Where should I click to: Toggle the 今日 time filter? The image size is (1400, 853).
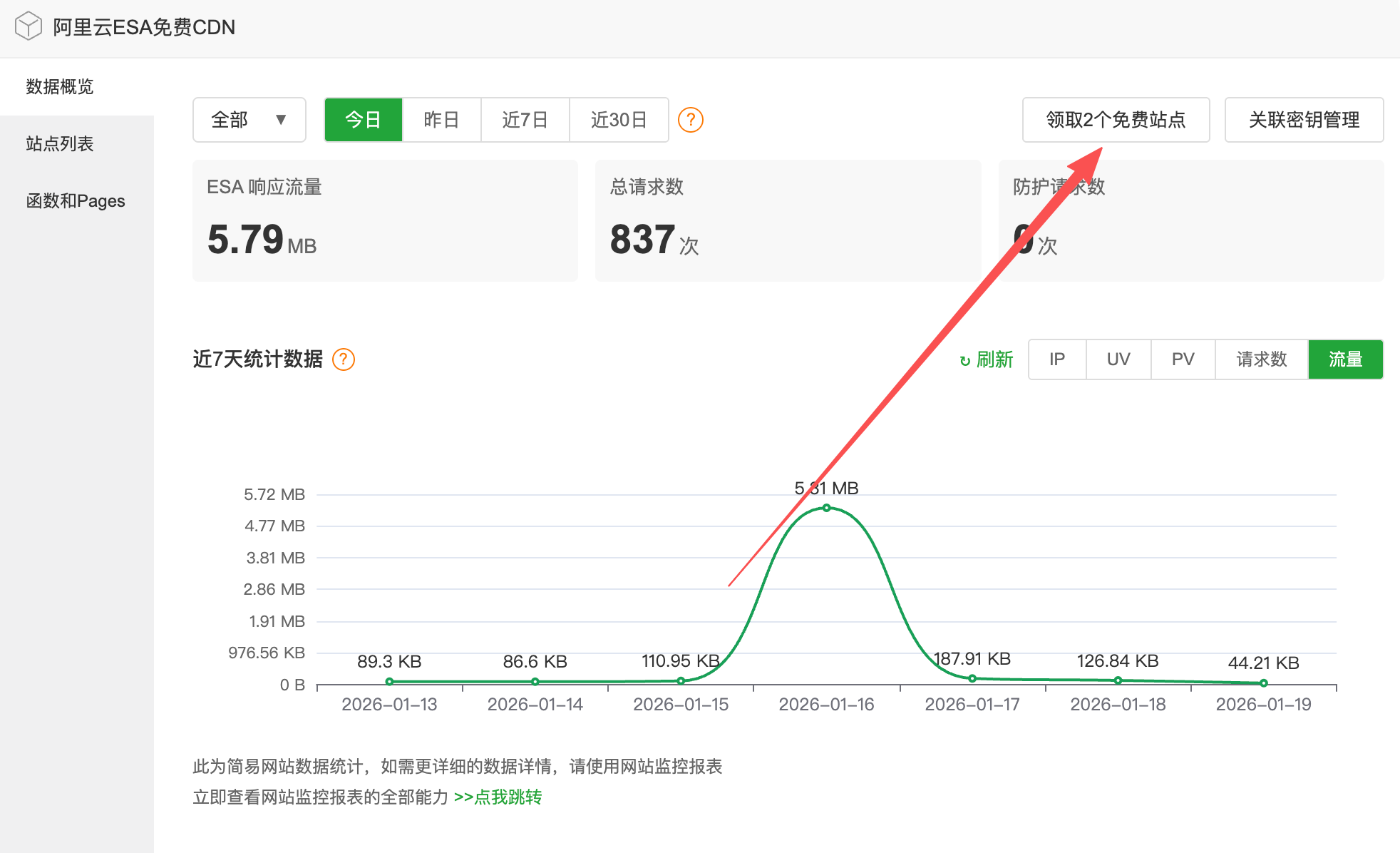[364, 120]
